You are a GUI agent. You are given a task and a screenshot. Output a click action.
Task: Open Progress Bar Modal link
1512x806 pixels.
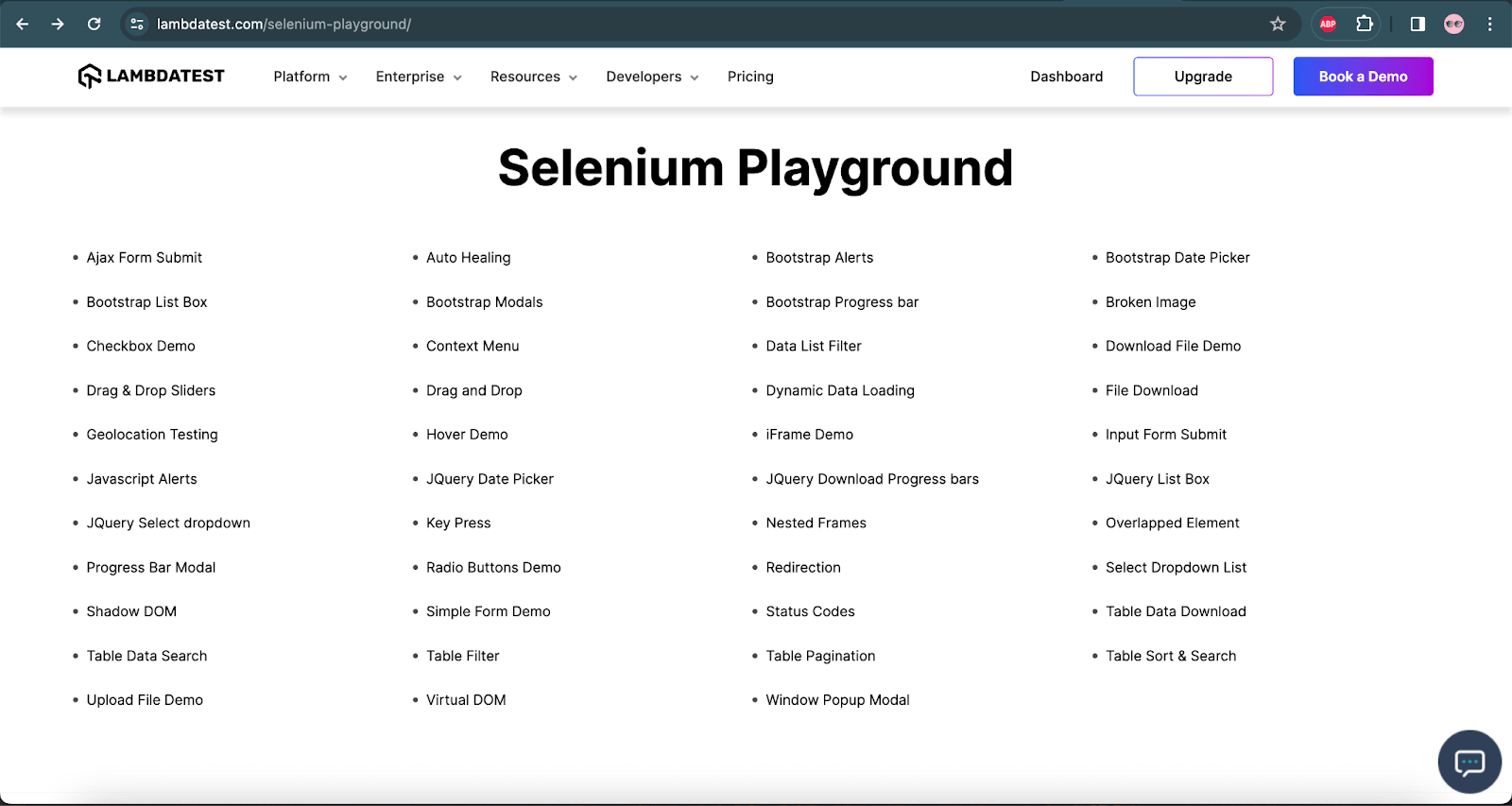tap(151, 567)
